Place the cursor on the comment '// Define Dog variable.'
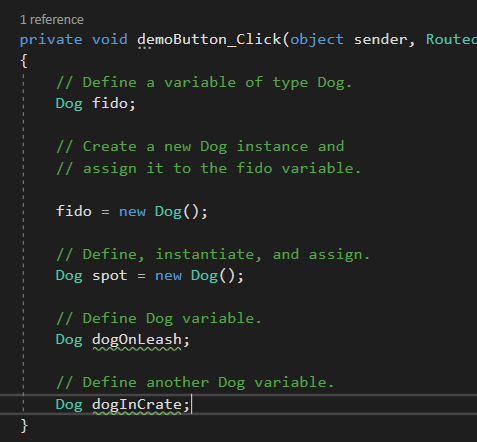 pyautogui.click(x=159, y=319)
